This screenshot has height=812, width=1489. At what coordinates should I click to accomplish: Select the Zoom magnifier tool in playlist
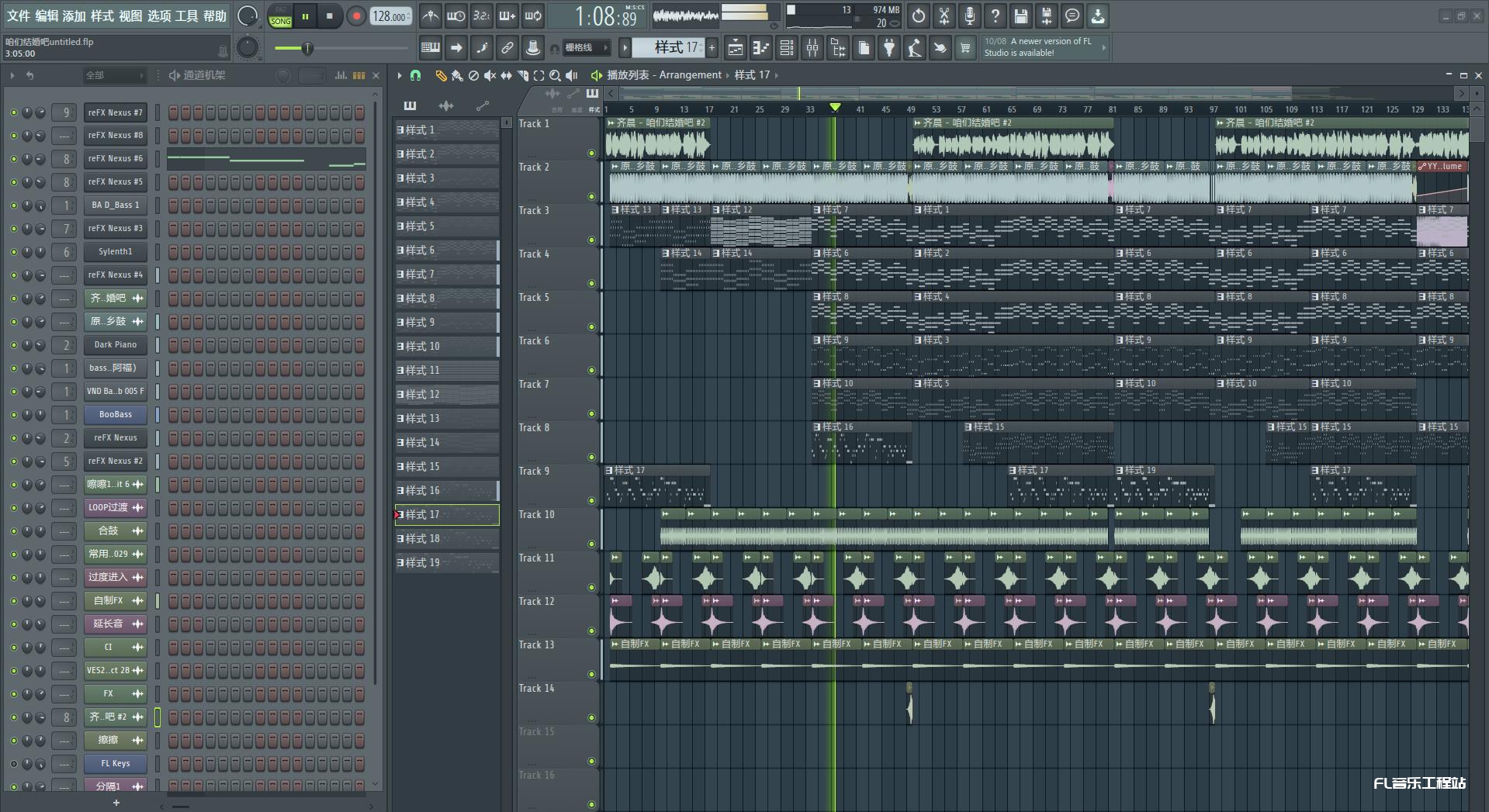555,75
